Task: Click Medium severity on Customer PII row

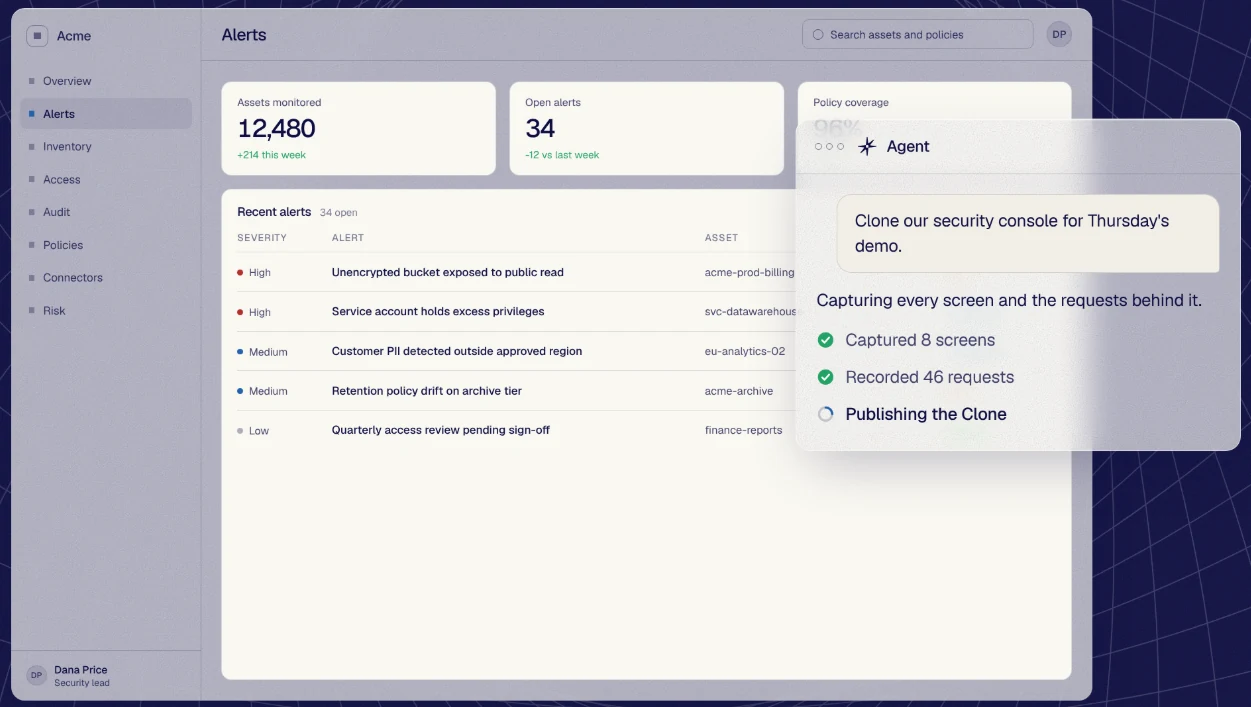Action: click(268, 352)
